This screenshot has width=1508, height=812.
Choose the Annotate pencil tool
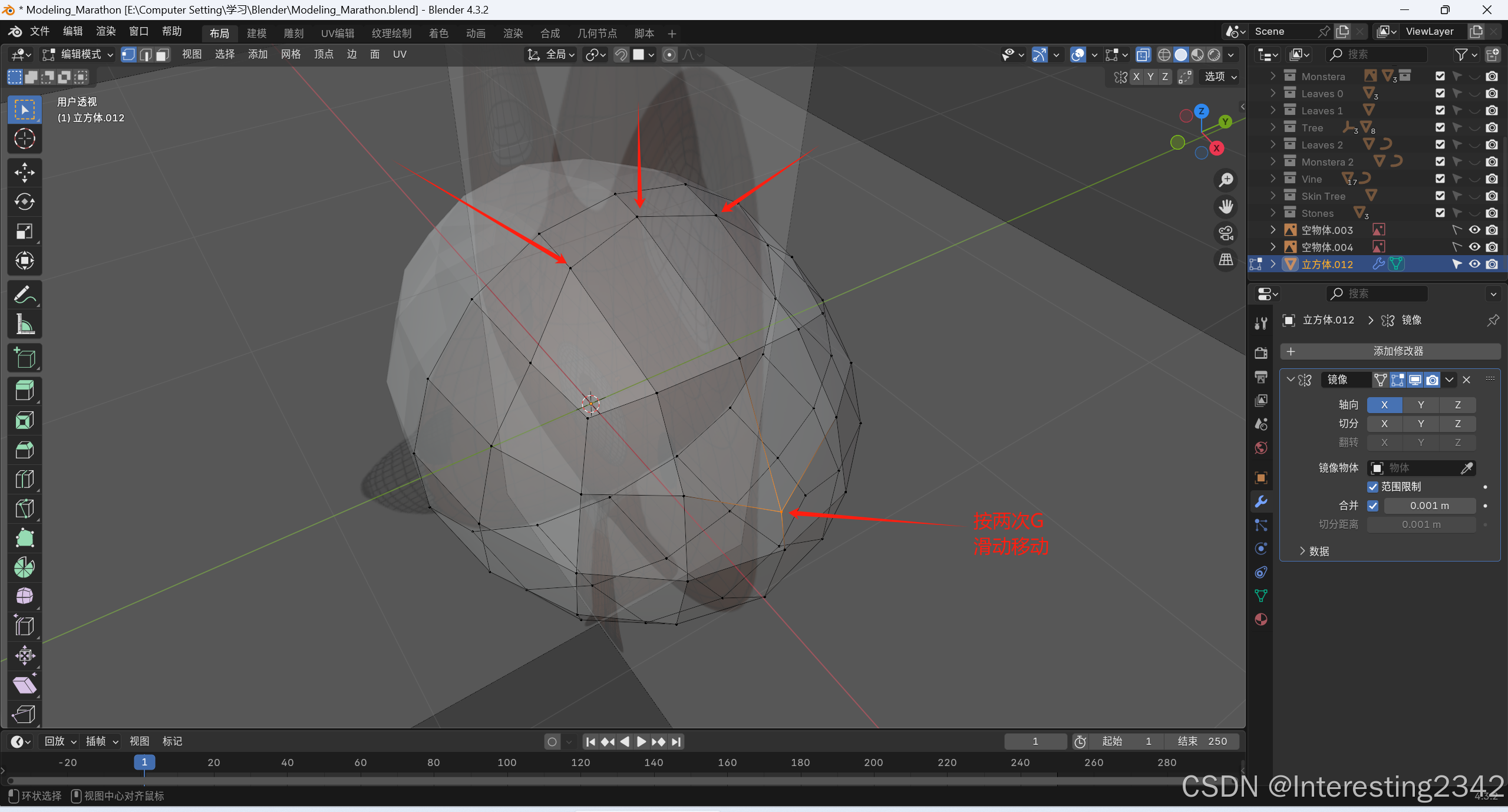(x=24, y=295)
